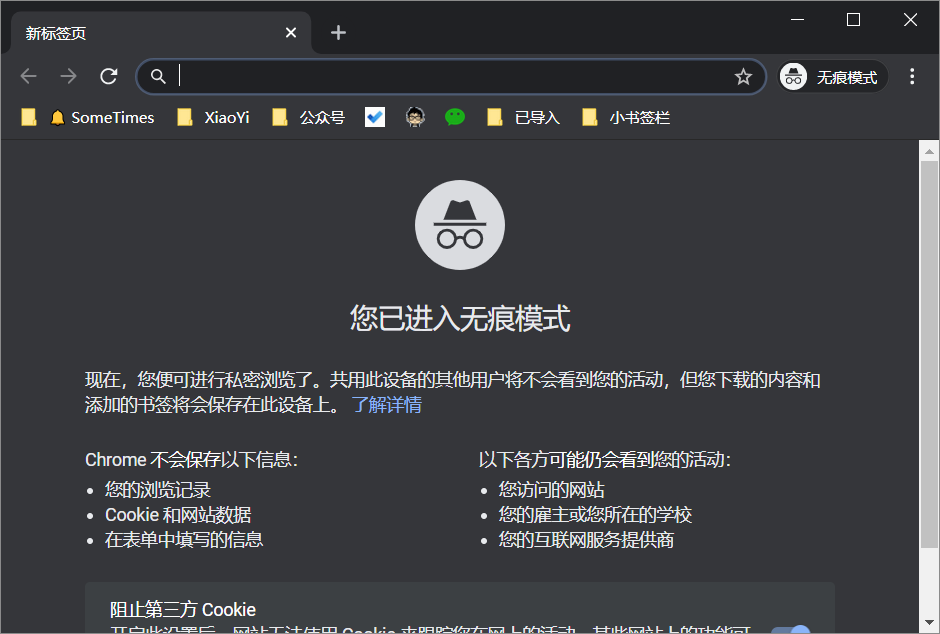Open the 已导入 bookmark folder
940x634 pixels.
pos(523,117)
